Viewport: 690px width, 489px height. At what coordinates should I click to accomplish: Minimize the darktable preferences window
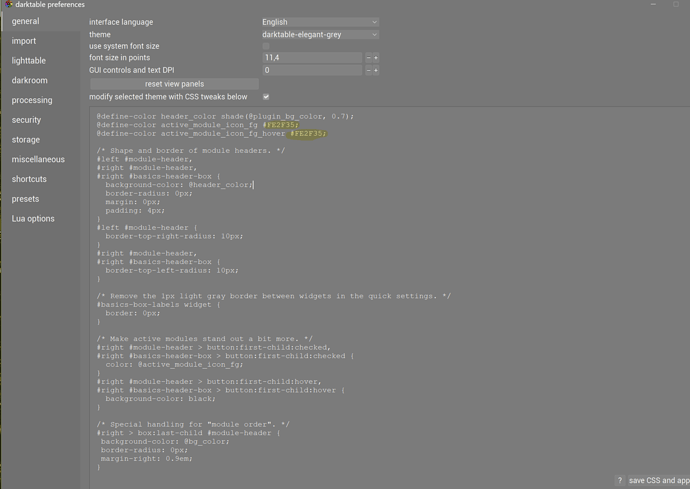653,4
